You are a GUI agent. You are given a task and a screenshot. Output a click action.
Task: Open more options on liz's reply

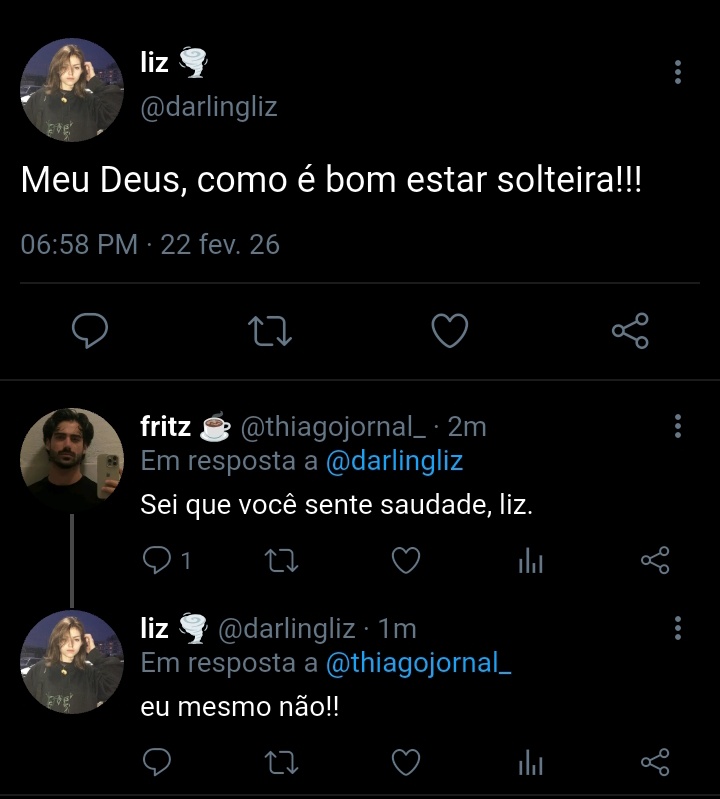point(678,628)
